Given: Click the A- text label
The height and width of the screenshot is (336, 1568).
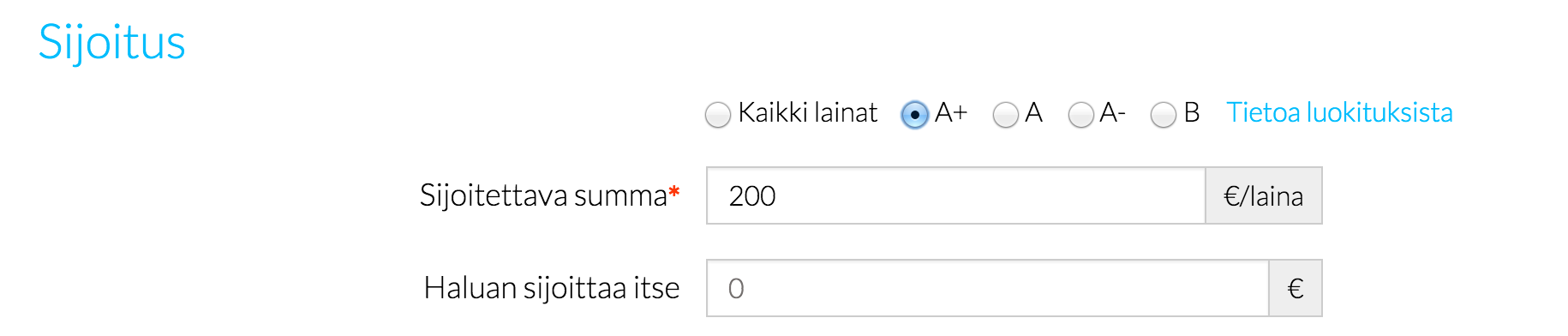Looking at the screenshot, I should pyautogui.click(x=1113, y=112).
